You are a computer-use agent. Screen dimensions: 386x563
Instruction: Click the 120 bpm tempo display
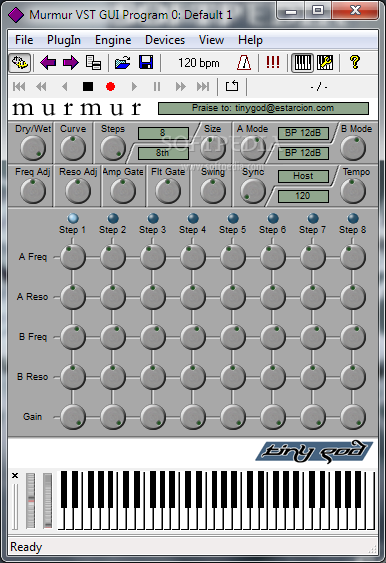199,63
